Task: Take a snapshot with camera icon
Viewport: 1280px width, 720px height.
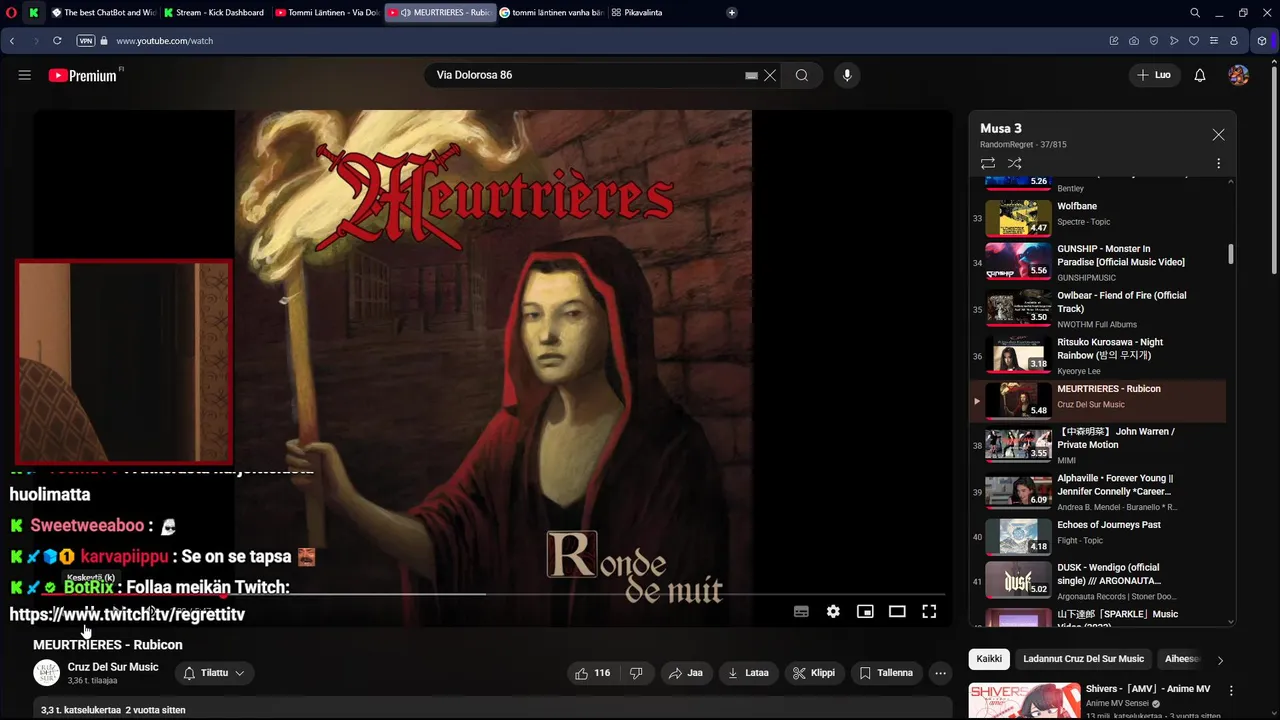Action: coord(1134,41)
